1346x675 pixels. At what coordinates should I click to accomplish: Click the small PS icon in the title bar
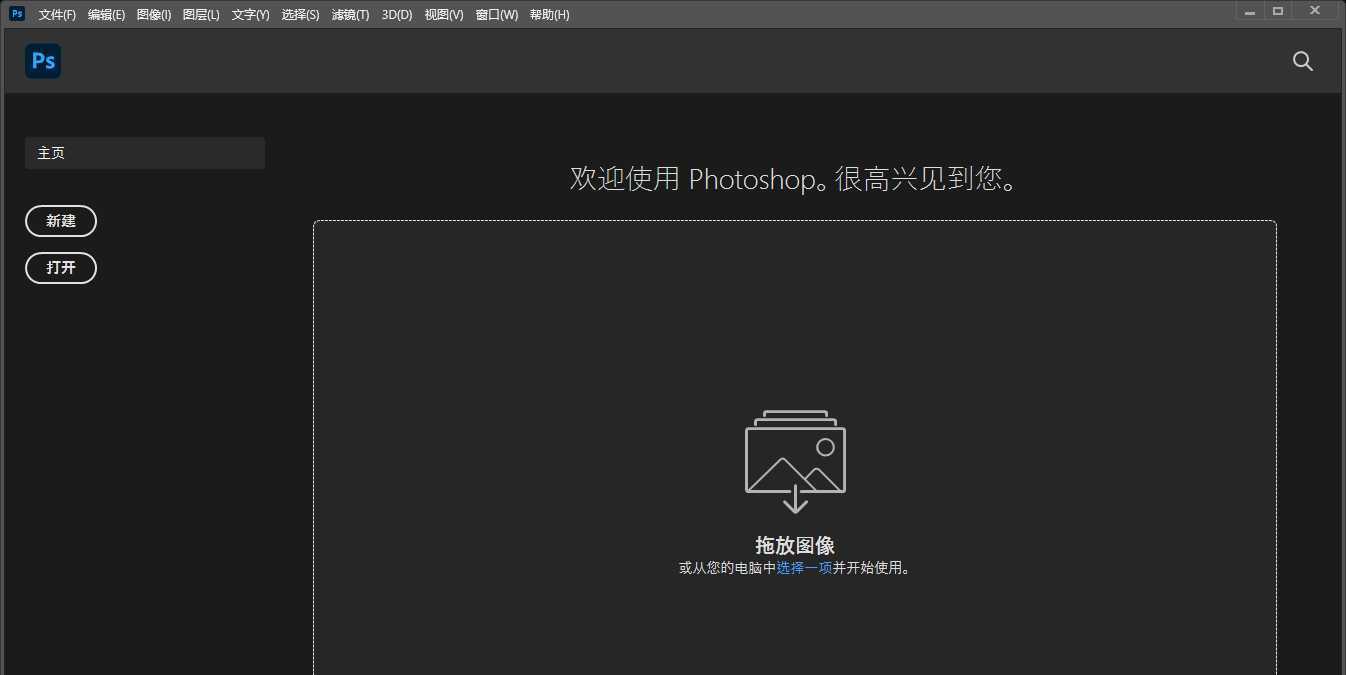tap(15, 13)
